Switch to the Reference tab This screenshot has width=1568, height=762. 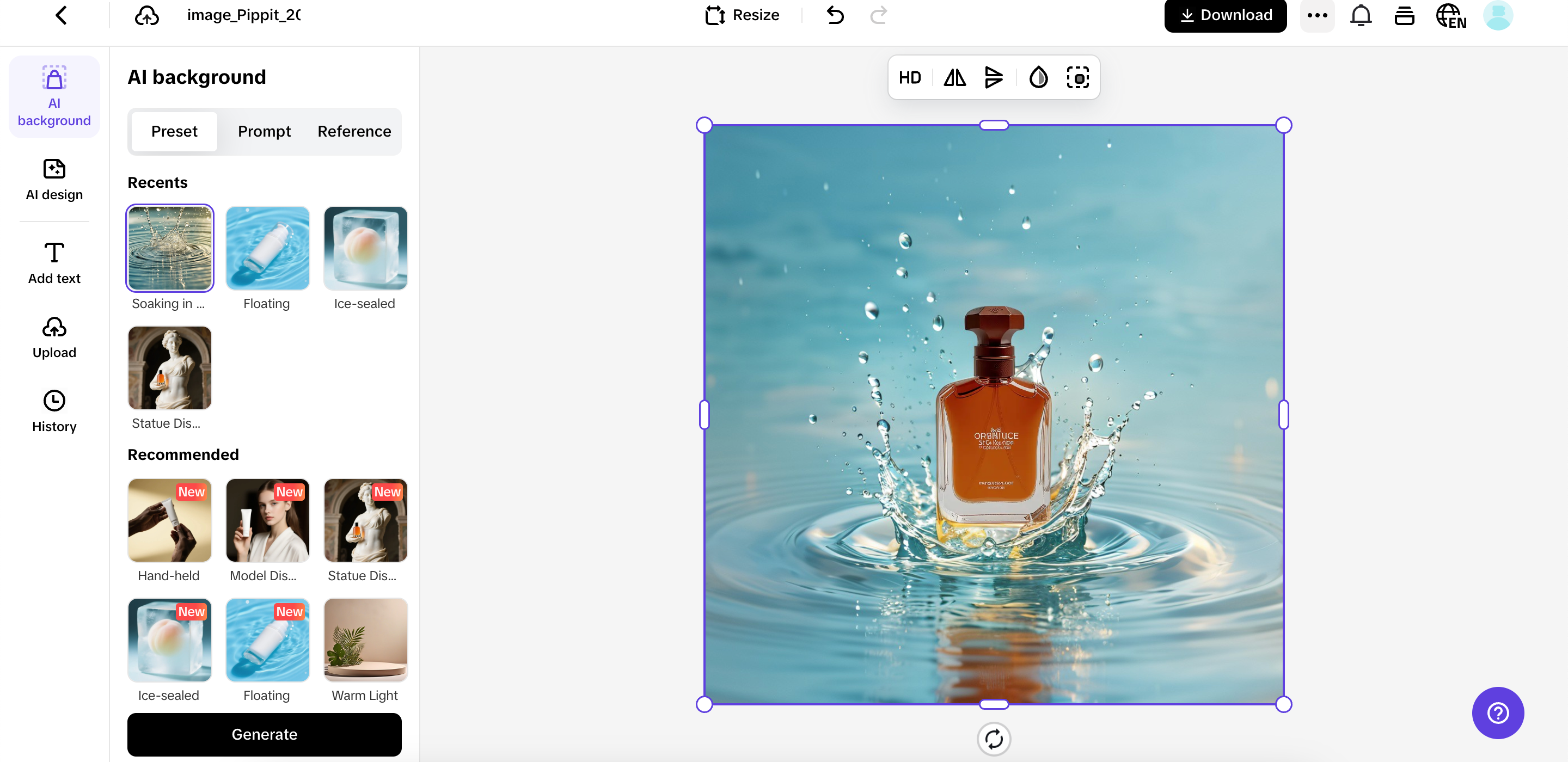tap(354, 131)
